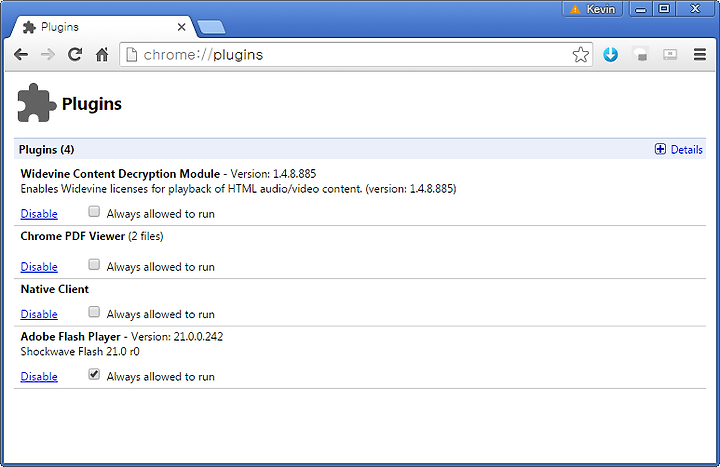This screenshot has height=467, width=720.
Task: Minimize the Chrome window
Action: pos(641,9)
